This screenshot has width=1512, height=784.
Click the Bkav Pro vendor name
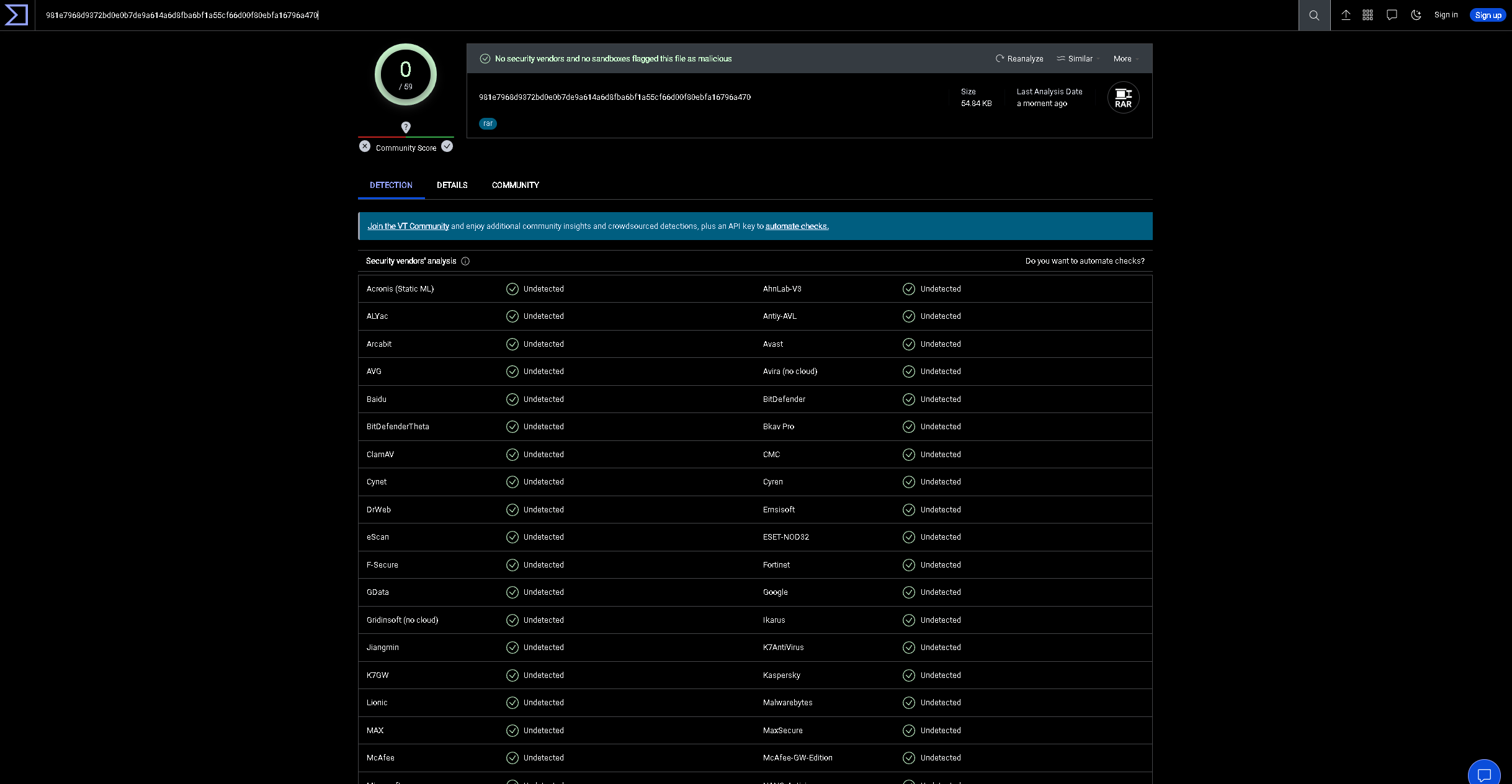pos(779,427)
